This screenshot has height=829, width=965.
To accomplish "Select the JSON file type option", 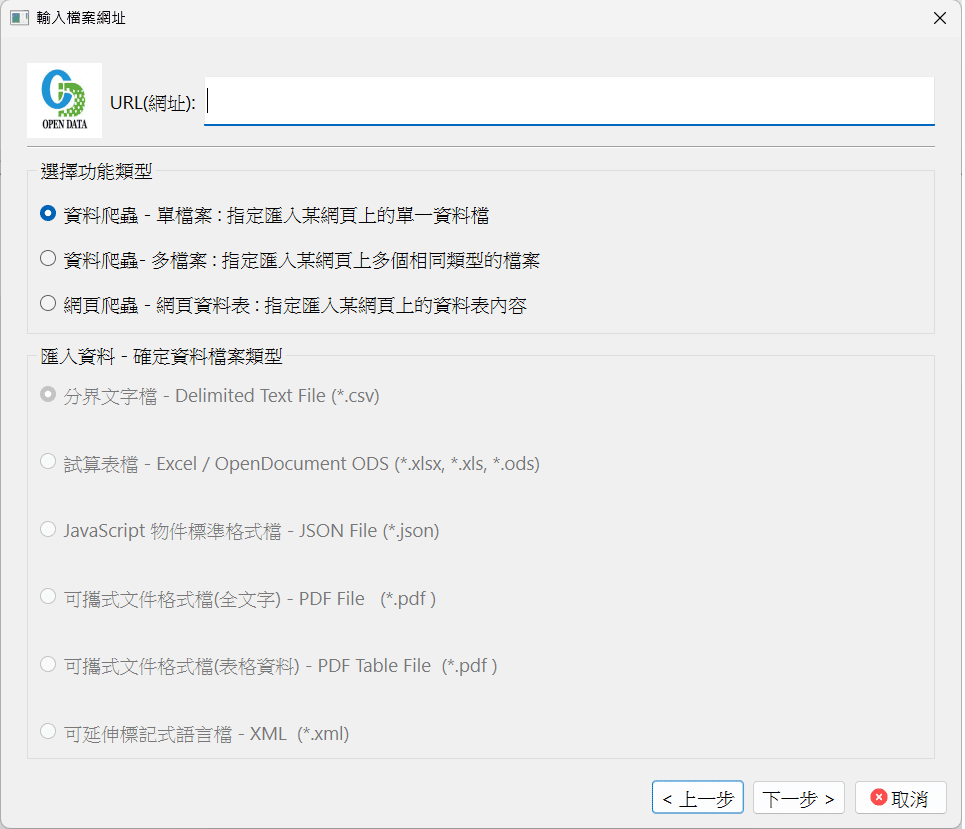I will 47,530.
